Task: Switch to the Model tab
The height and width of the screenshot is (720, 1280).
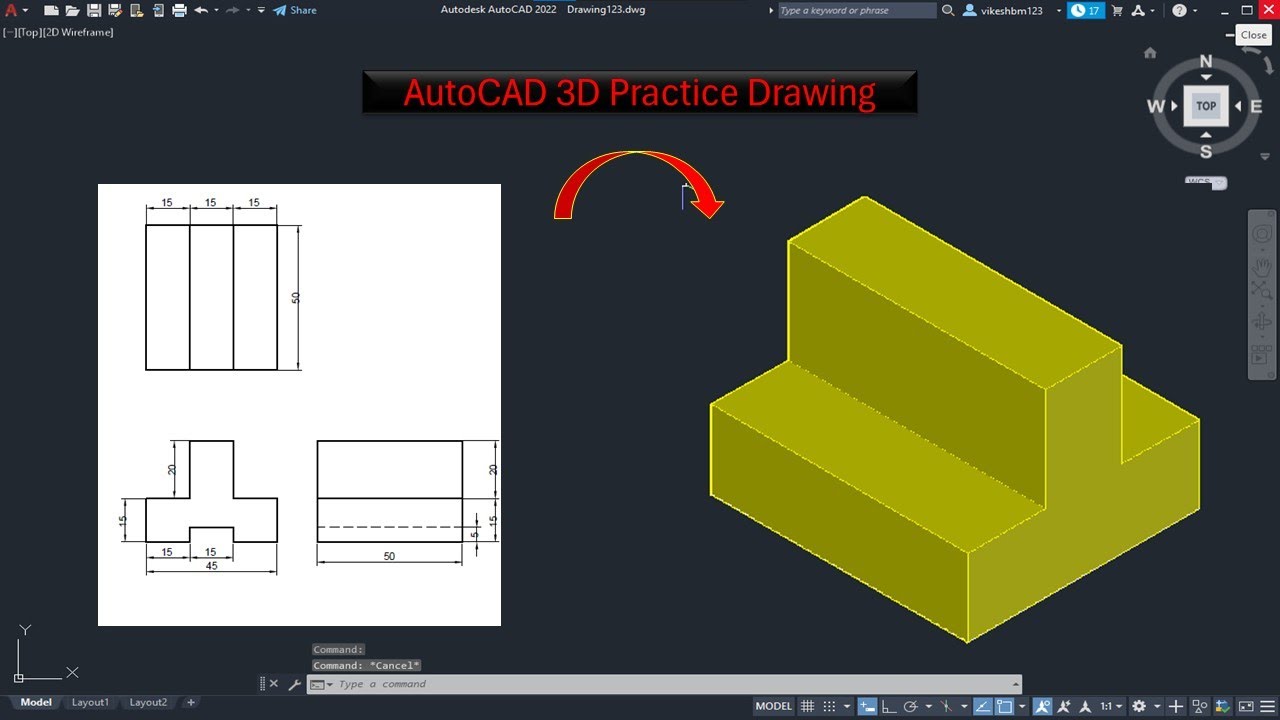Action: tap(36, 702)
